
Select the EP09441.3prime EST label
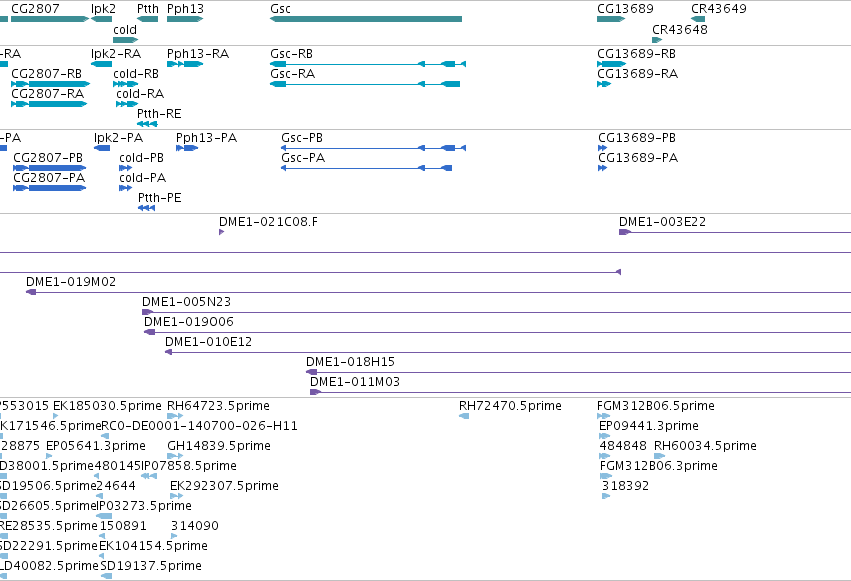(x=649, y=426)
